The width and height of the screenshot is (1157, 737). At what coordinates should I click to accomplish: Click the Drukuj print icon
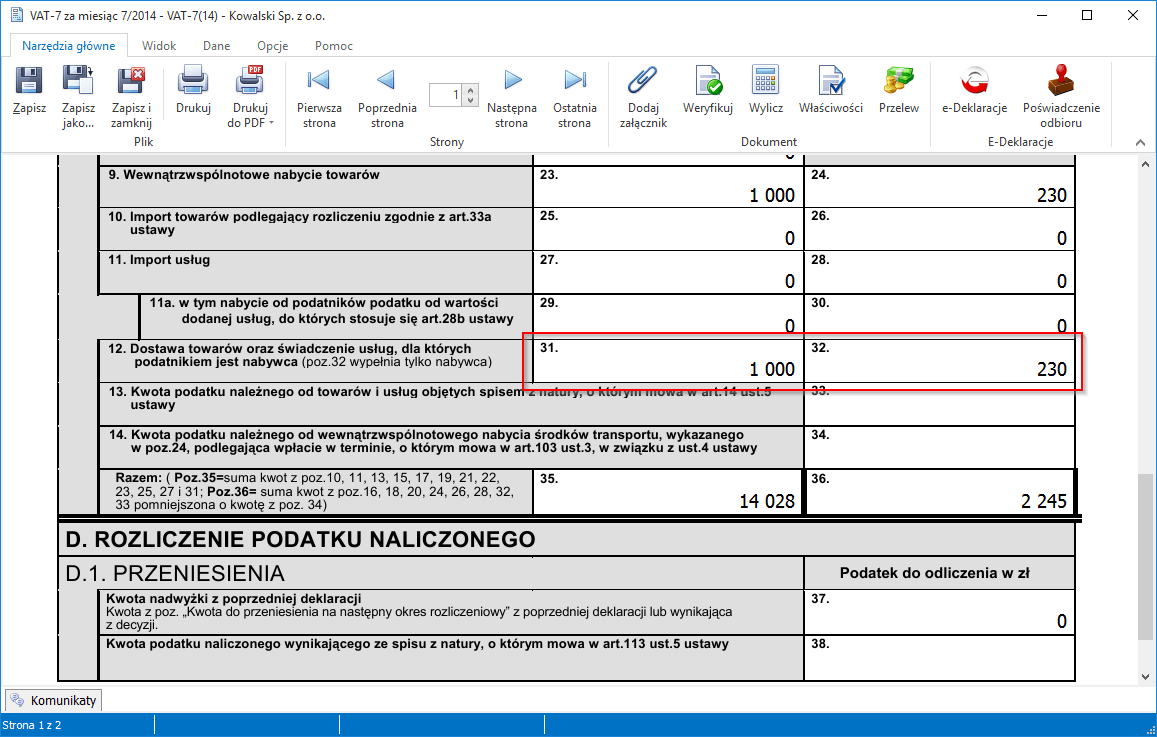[192, 90]
